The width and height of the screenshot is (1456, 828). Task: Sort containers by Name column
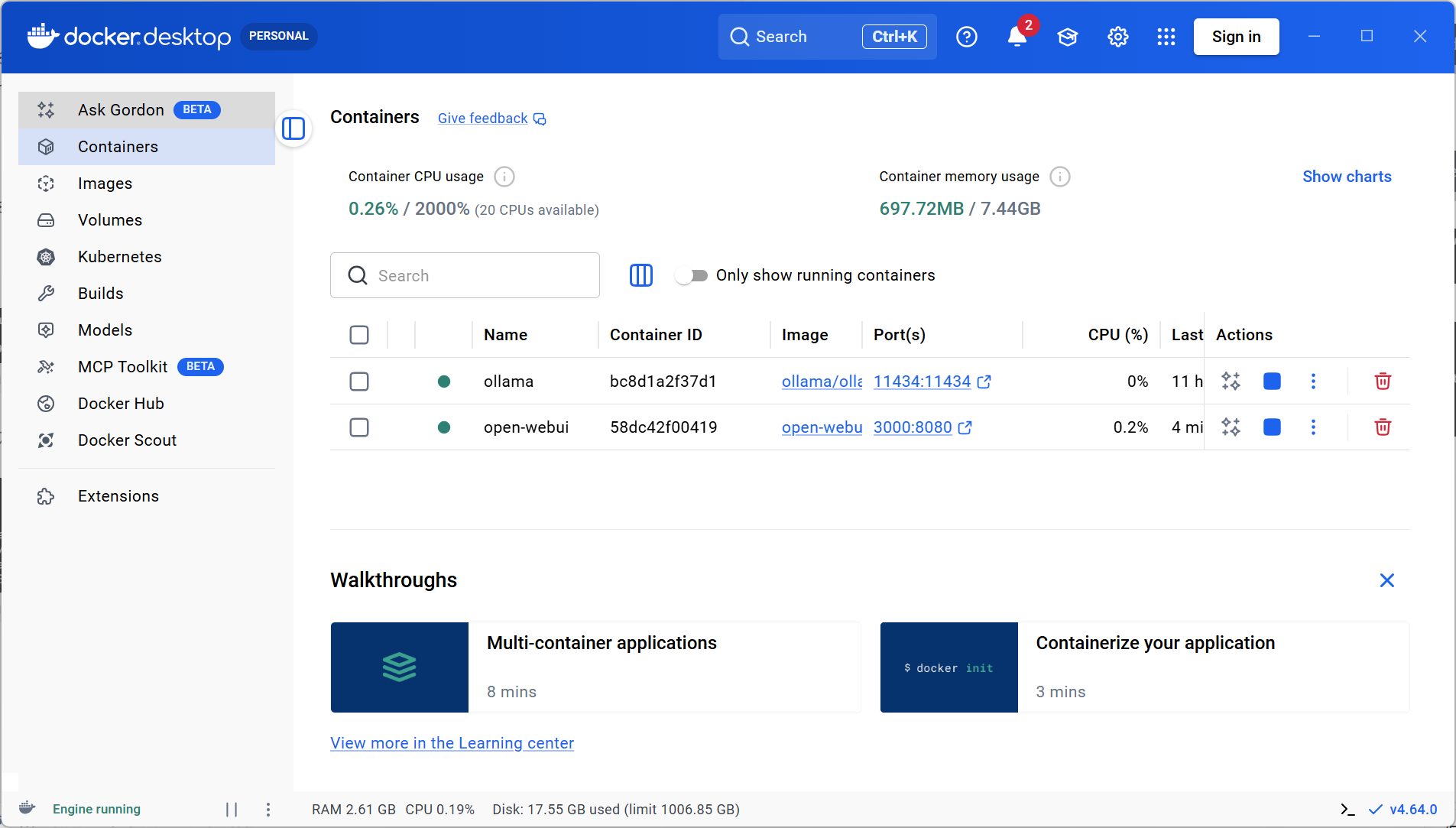coord(505,335)
